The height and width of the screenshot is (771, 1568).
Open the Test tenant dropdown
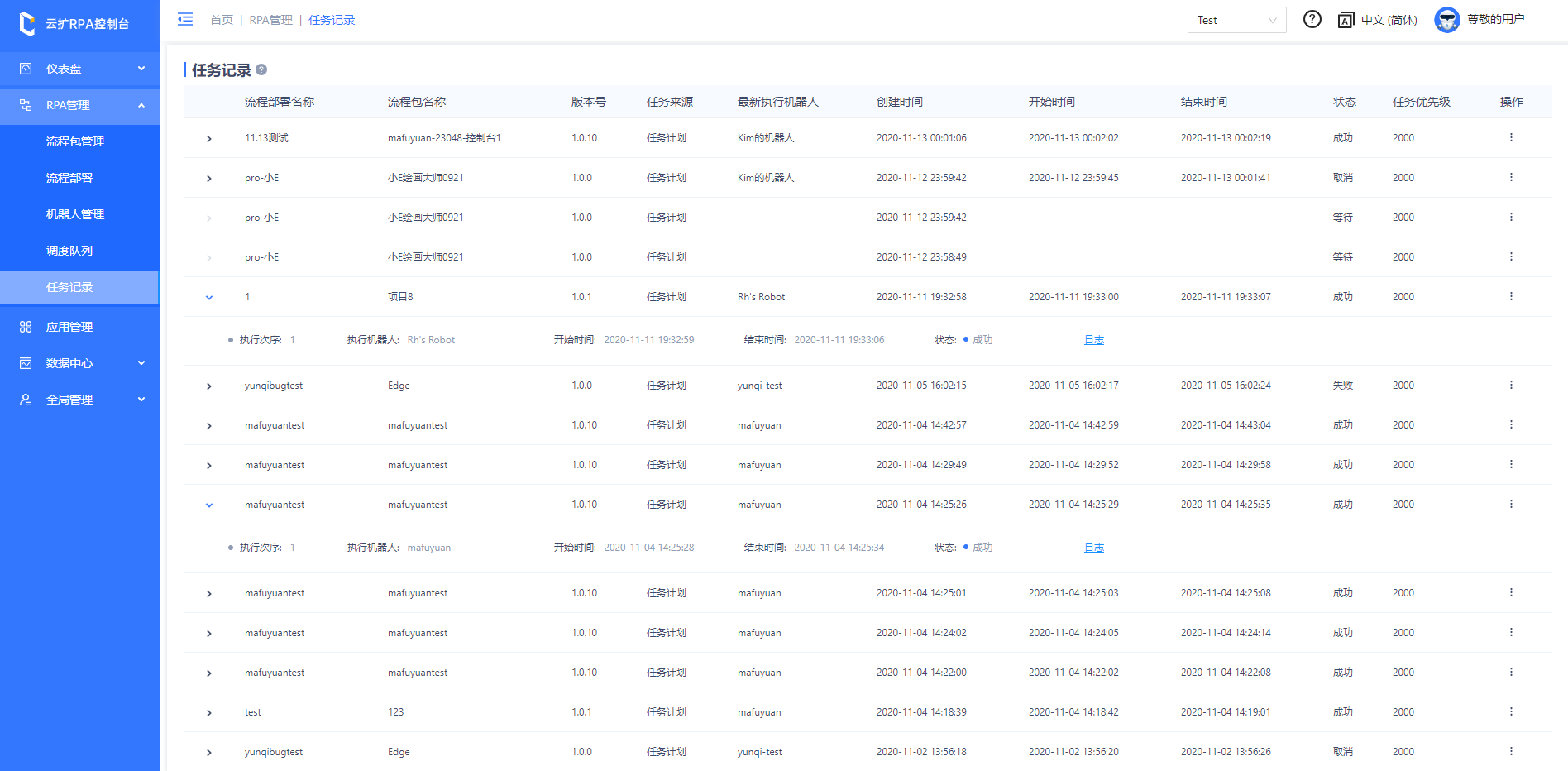[x=1236, y=20]
